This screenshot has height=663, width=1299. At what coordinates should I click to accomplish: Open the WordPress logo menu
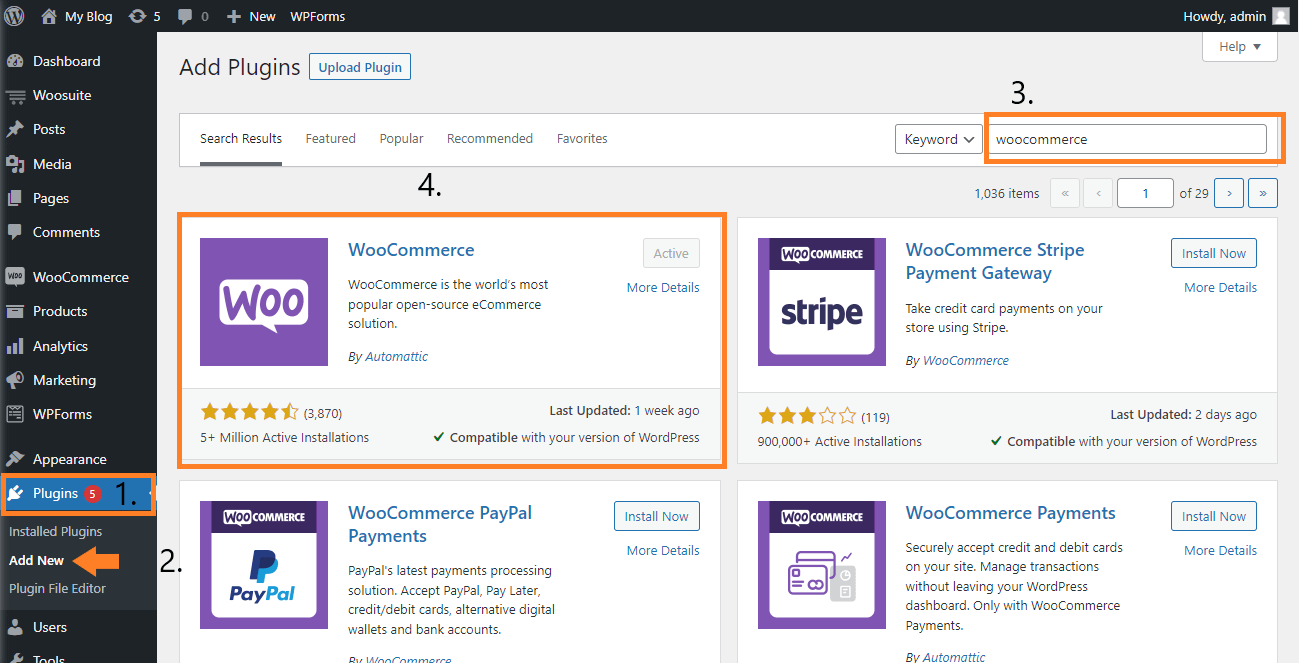pyautogui.click(x=14, y=16)
